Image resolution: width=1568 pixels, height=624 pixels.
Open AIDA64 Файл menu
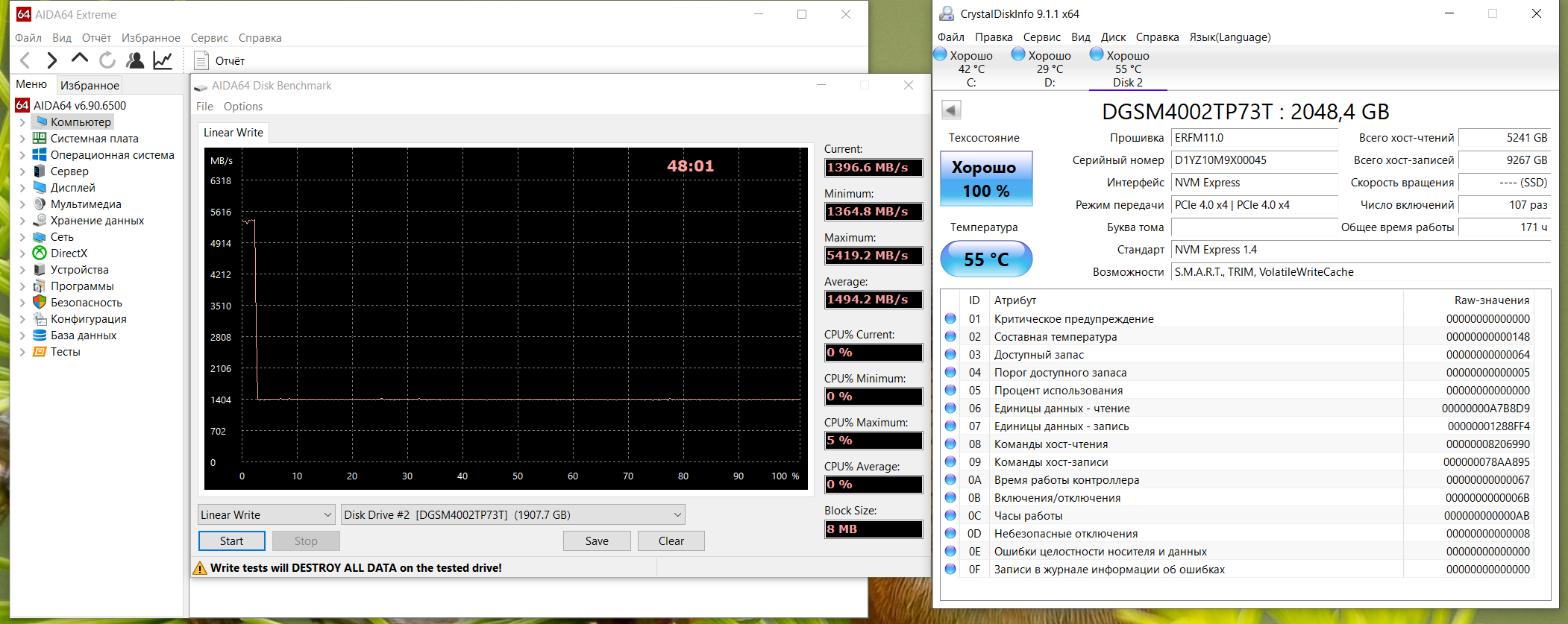(x=28, y=37)
